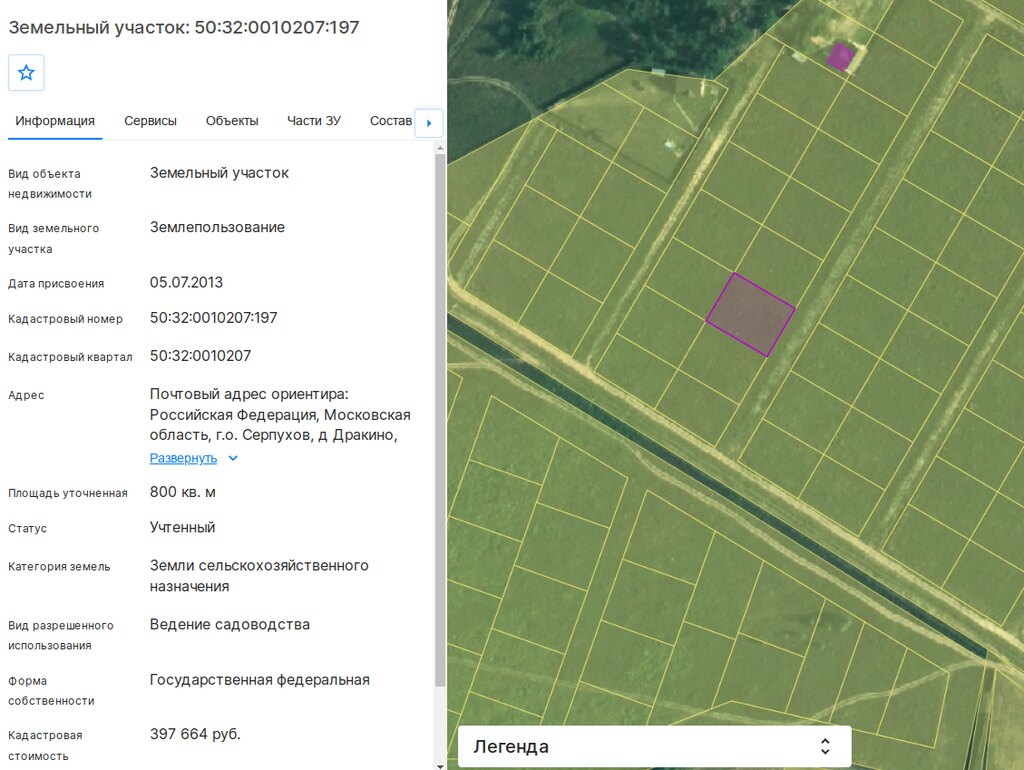Switch to the Состав tab

[x=391, y=121]
